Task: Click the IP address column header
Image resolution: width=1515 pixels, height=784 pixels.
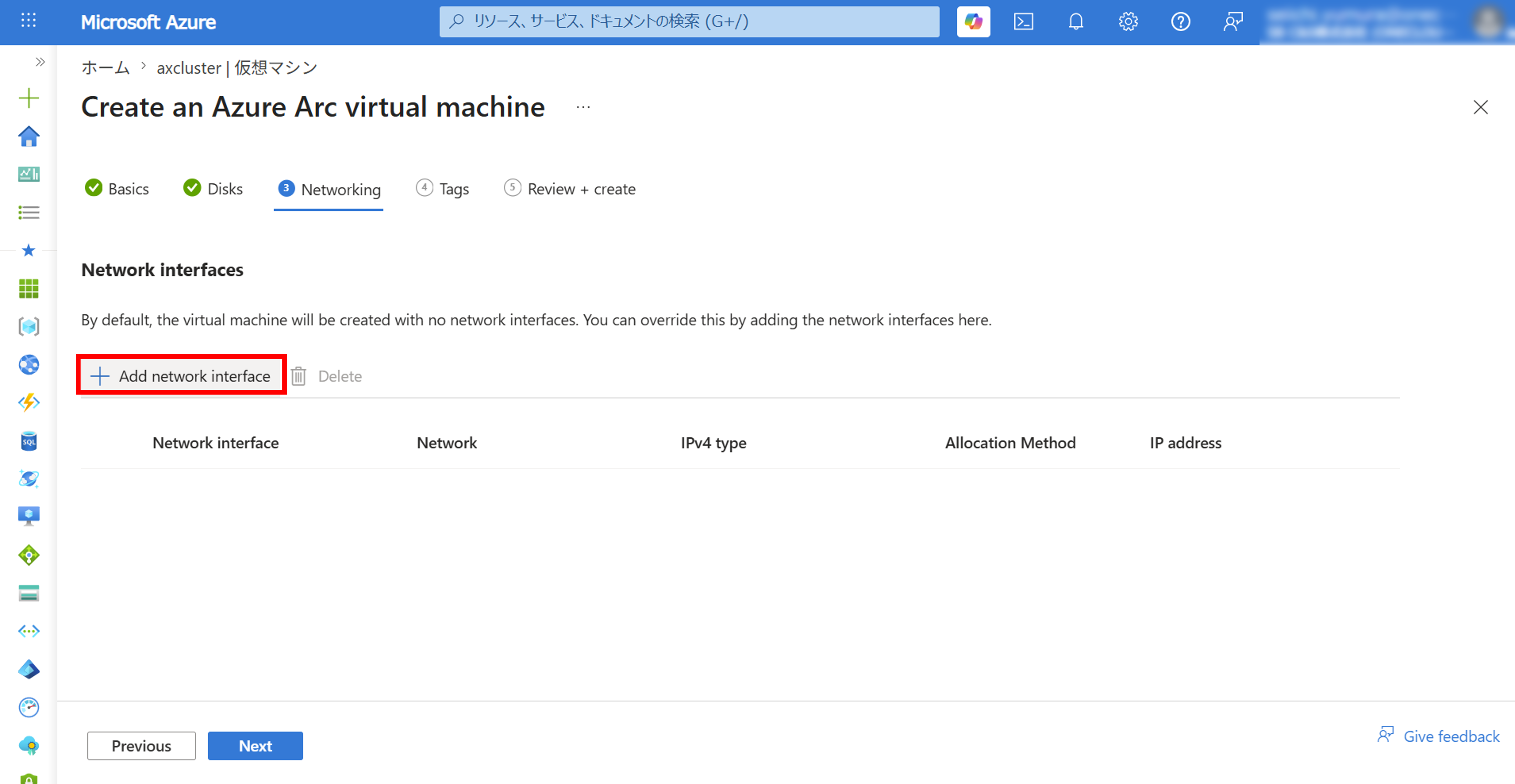Action: [1185, 443]
